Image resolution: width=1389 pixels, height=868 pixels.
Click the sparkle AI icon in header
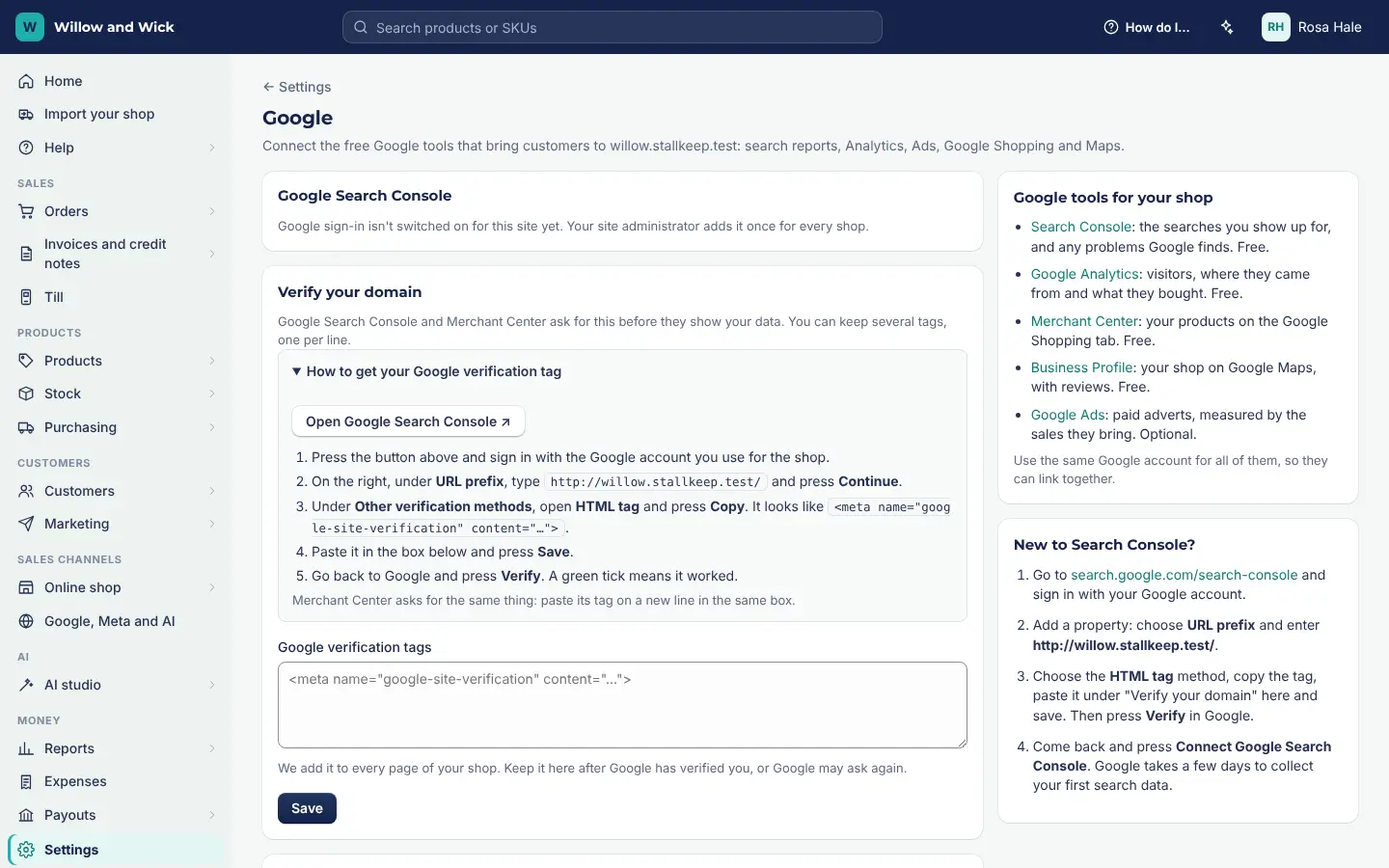pyautogui.click(x=1227, y=27)
